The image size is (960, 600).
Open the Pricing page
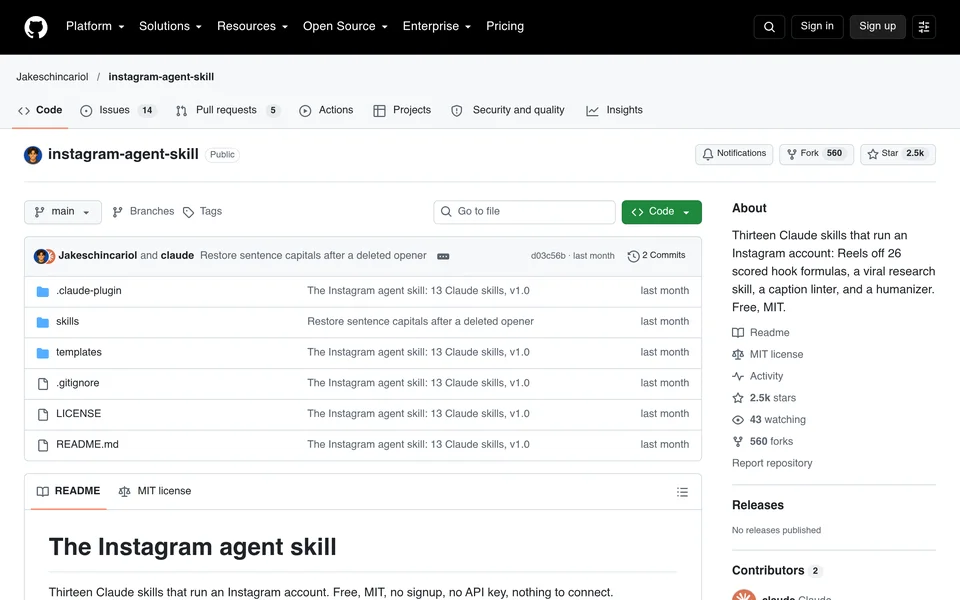point(504,26)
